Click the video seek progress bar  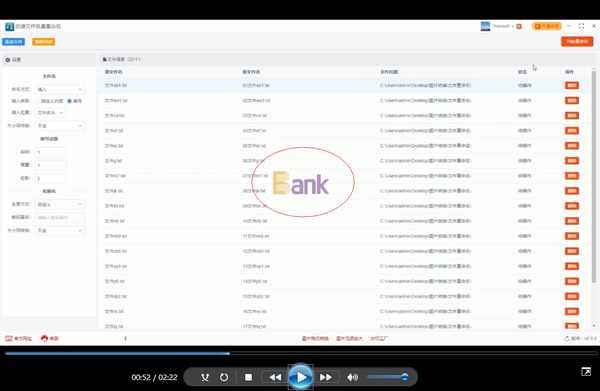(x=301, y=354)
